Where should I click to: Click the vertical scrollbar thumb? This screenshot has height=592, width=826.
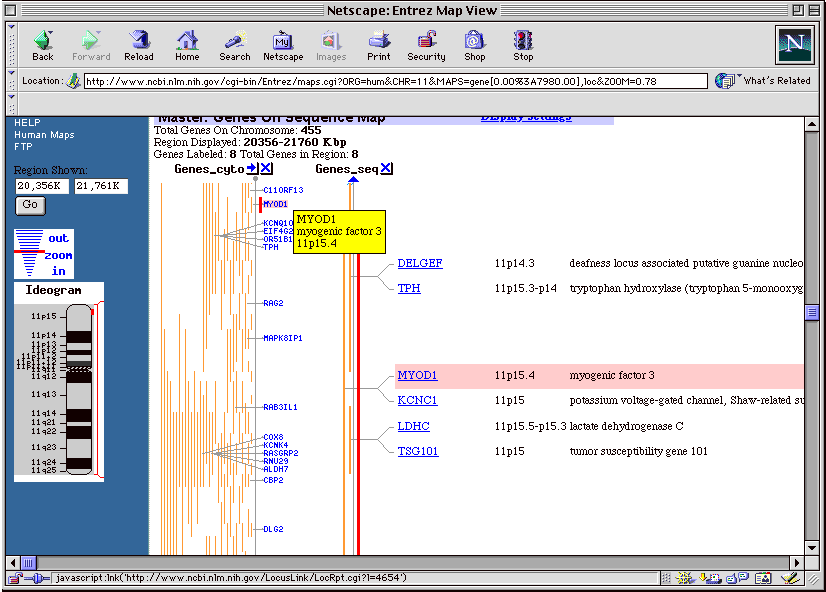pos(812,312)
